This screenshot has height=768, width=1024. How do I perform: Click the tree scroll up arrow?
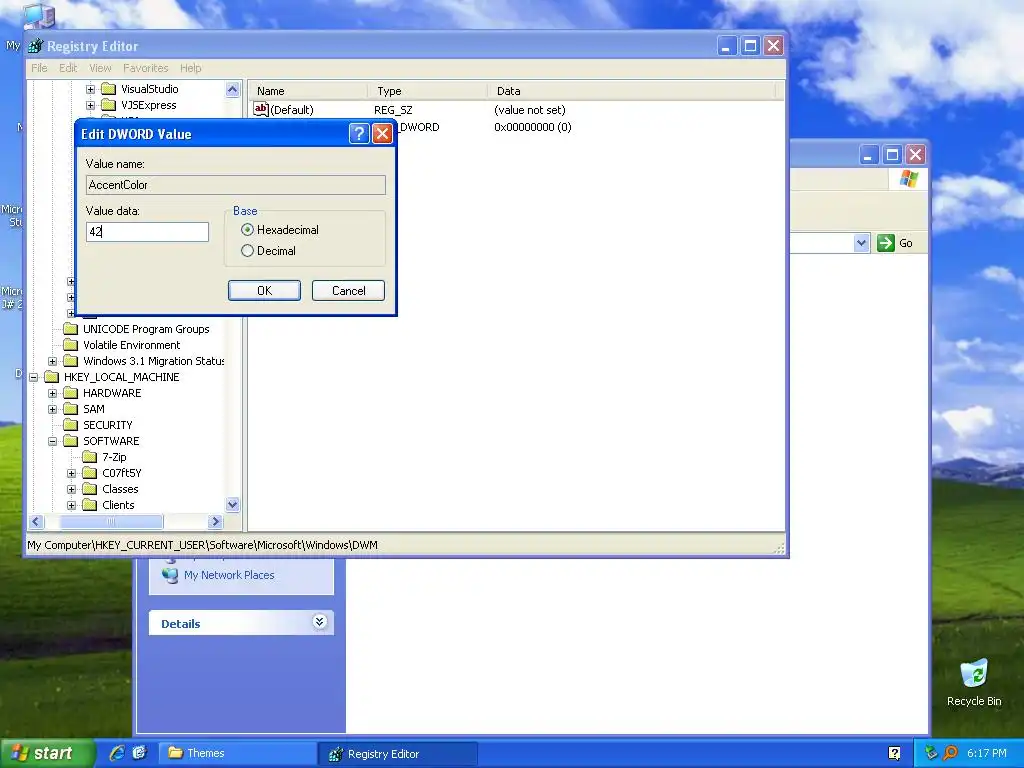232,89
